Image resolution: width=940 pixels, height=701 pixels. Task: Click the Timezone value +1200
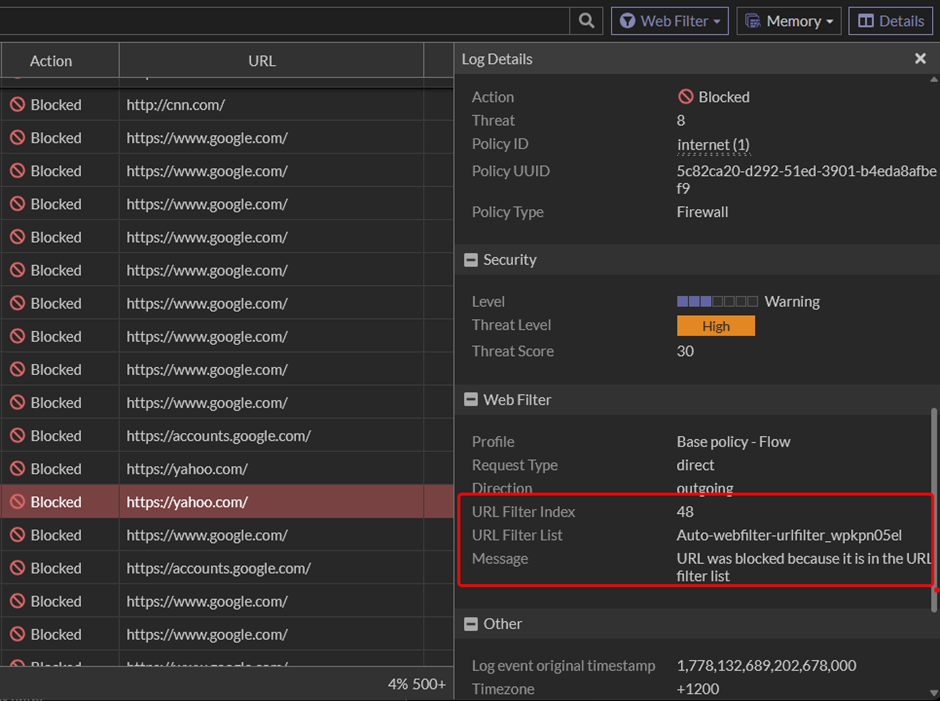click(698, 688)
